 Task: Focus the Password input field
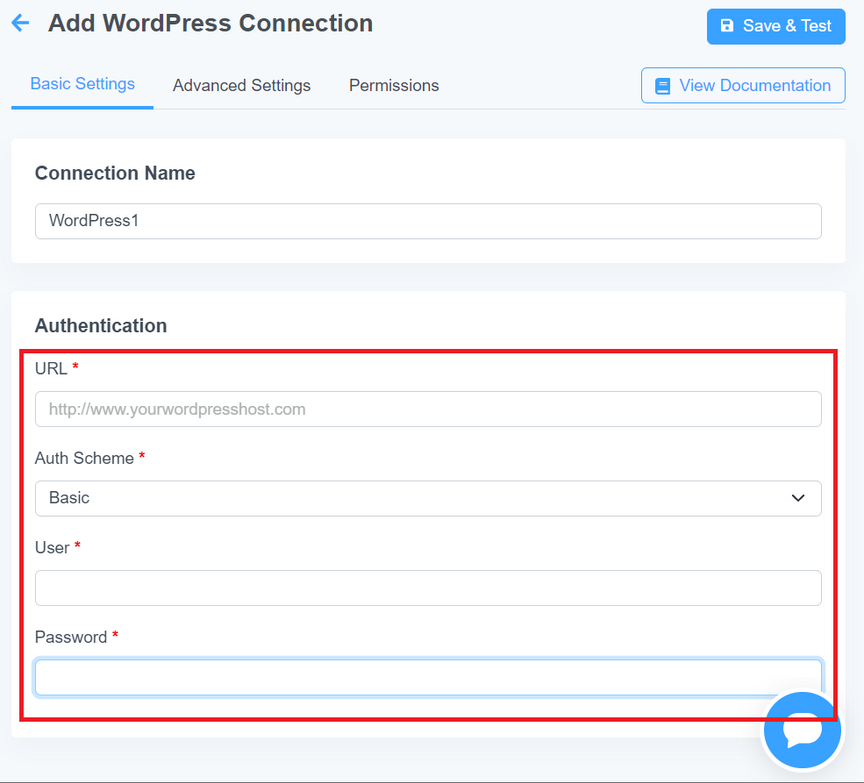(x=428, y=677)
